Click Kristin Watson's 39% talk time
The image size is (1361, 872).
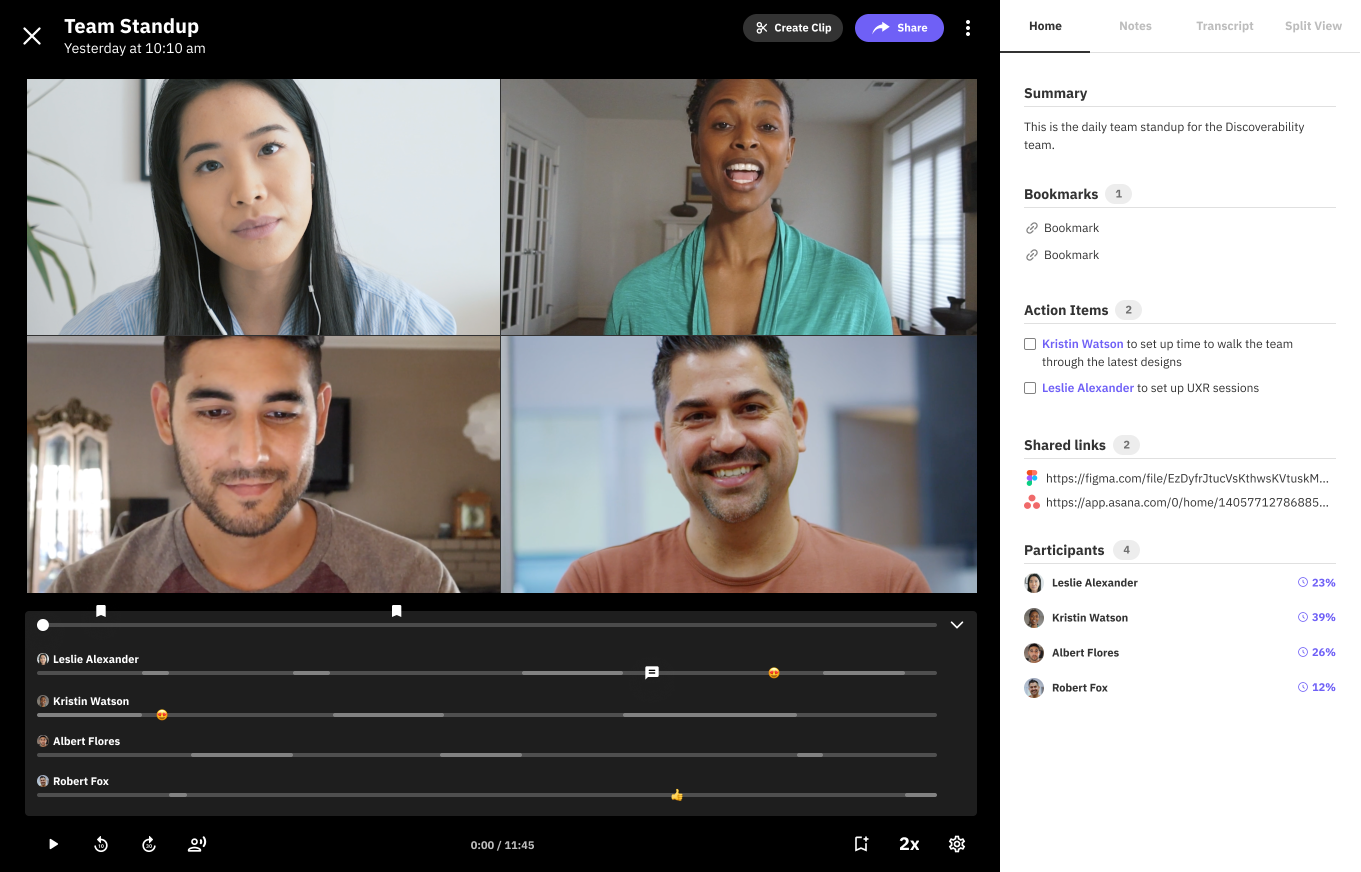[1316, 618]
